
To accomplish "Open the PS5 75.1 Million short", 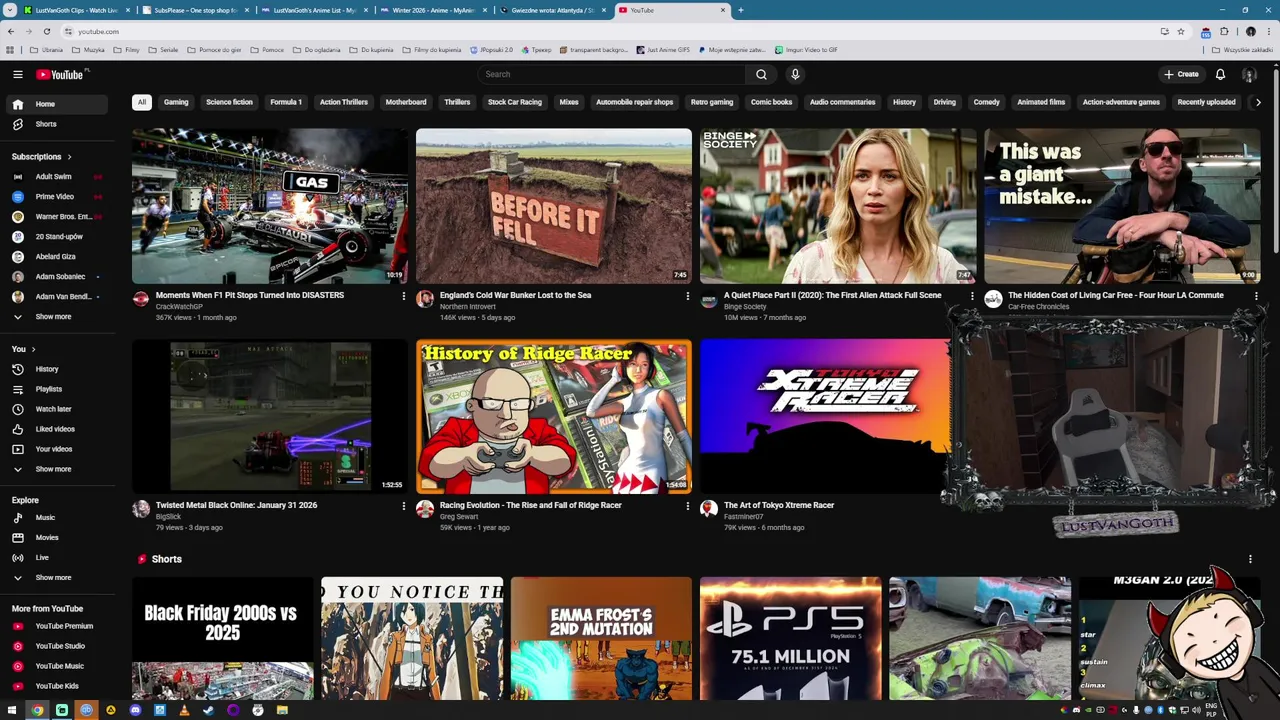I will tap(790, 638).
